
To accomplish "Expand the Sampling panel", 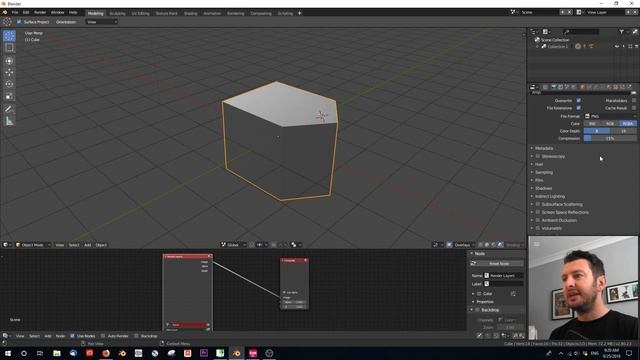I will click(x=544, y=172).
